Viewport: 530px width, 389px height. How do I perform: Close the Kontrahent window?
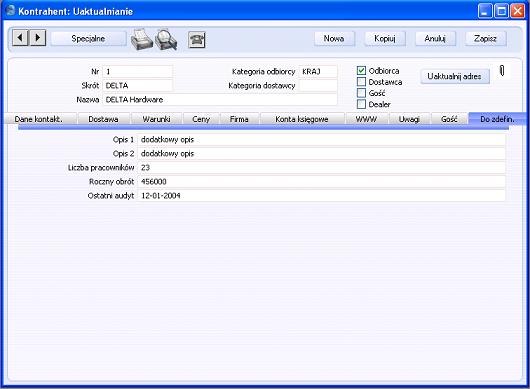[x=517, y=11]
